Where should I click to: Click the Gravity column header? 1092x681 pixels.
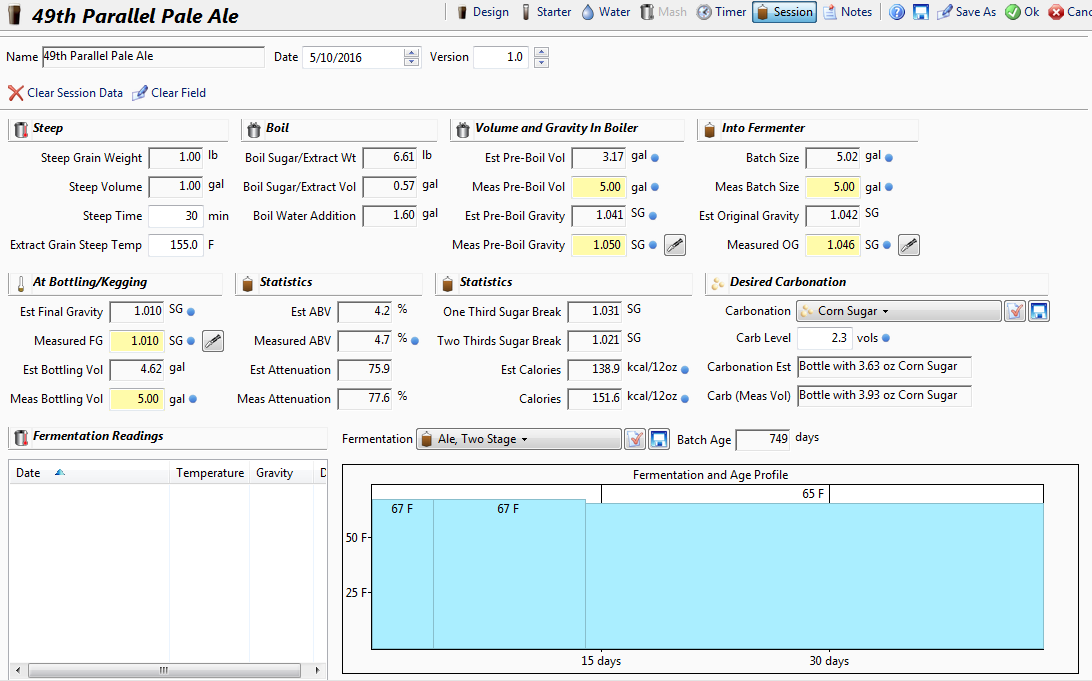281,473
